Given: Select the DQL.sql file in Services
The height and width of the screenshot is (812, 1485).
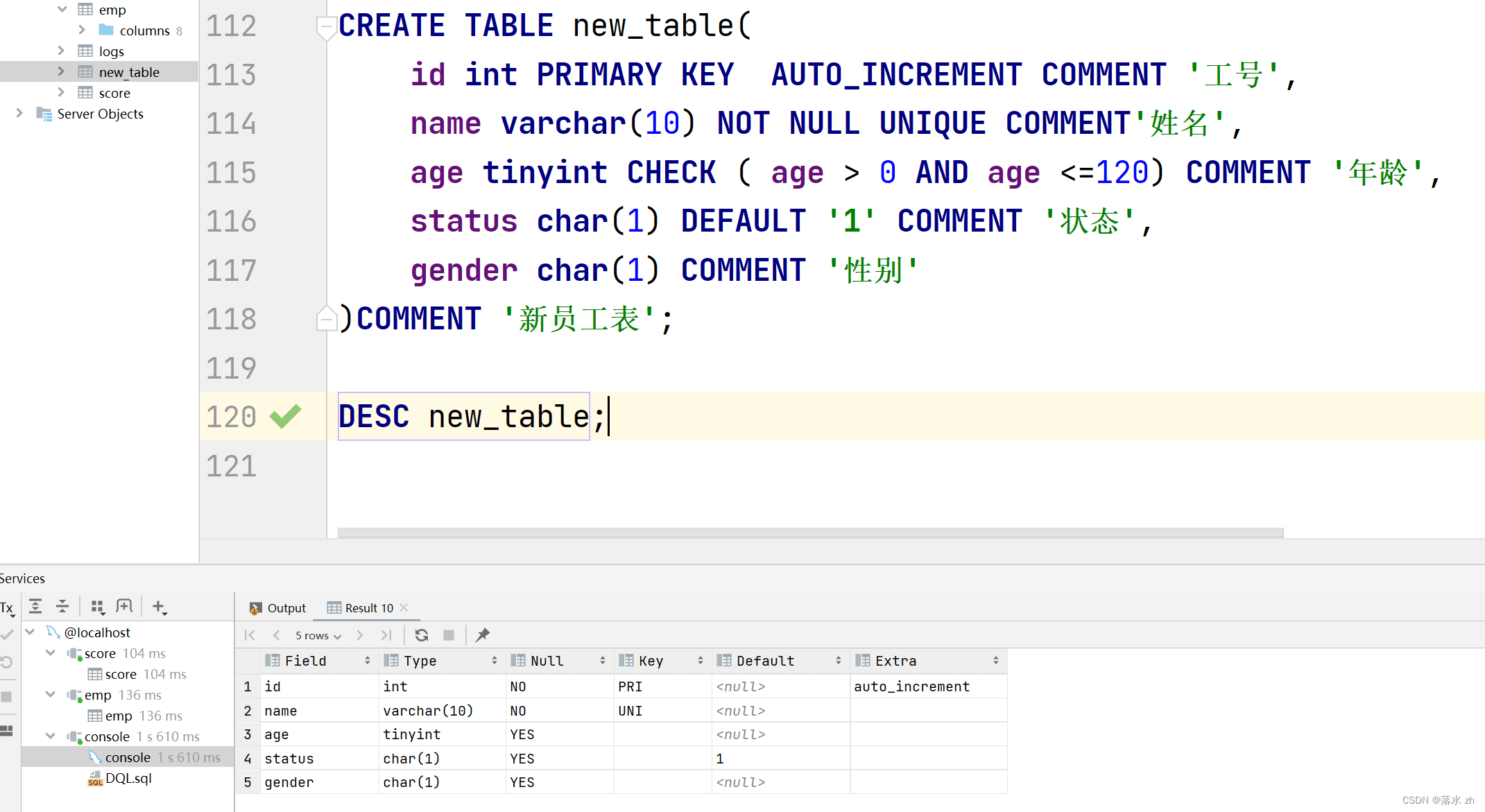Looking at the screenshot, I should coord(128,779).
